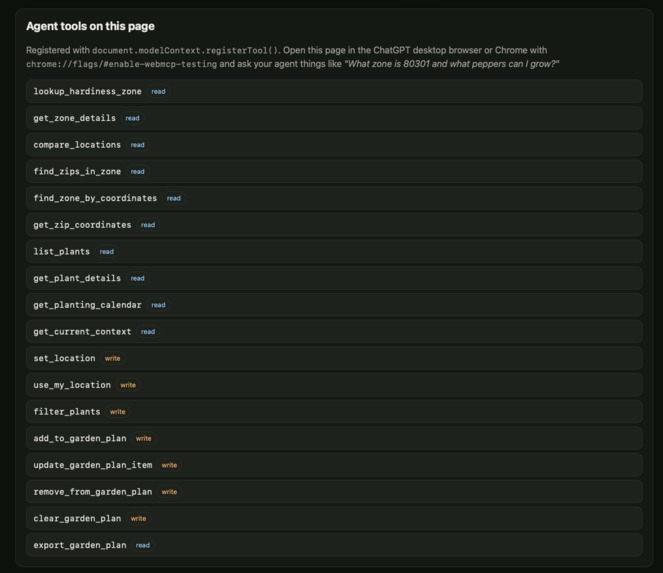Select find_zone_by_coordinates tool name

tap(95, 198)
